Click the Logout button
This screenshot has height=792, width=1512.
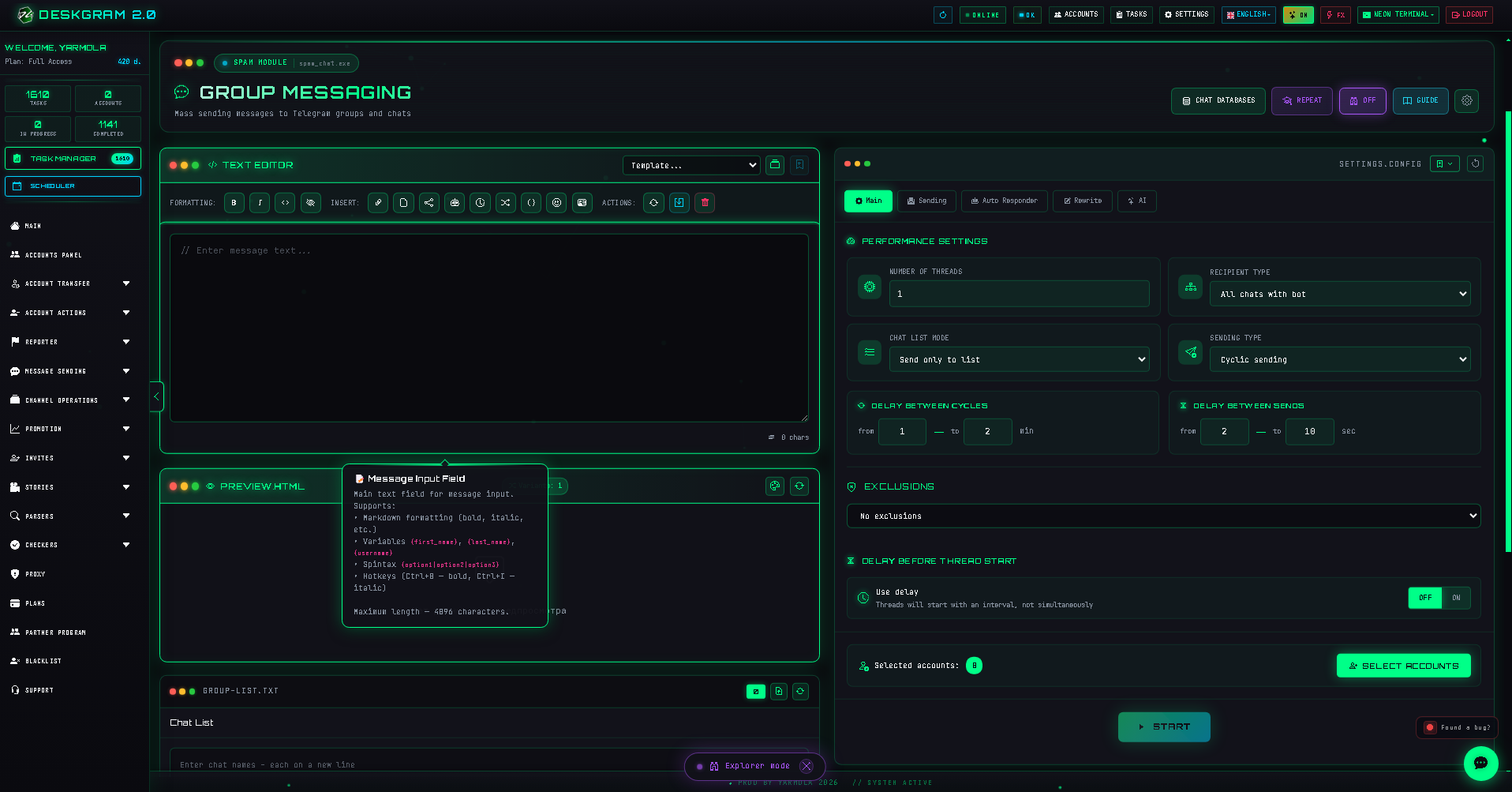[x=1469, y=15]
